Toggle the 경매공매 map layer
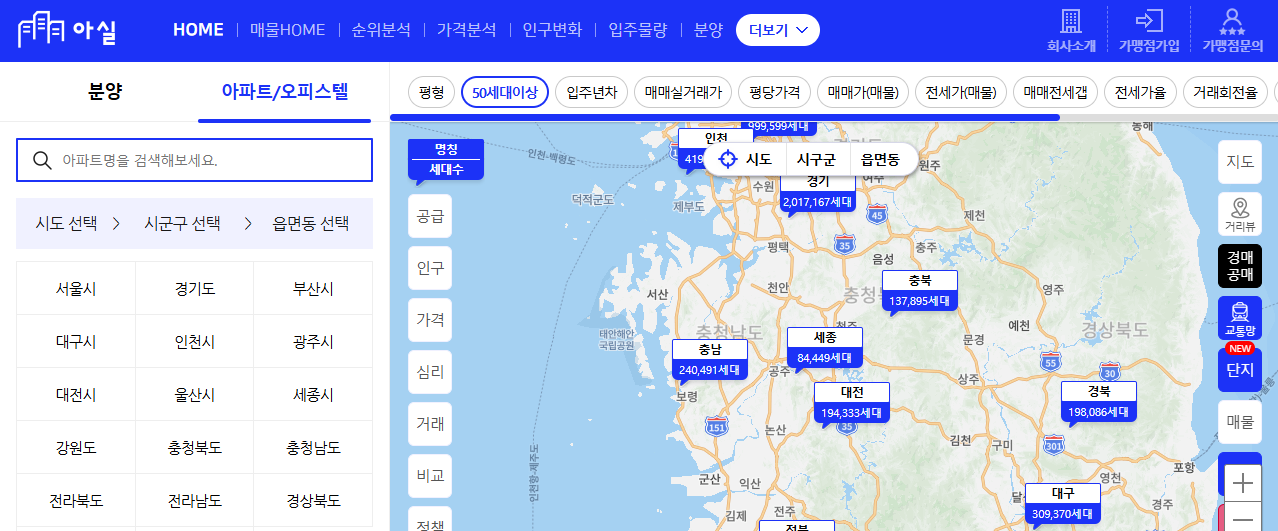Screen dimensions: 1278x531 (x=1240, y=265)
